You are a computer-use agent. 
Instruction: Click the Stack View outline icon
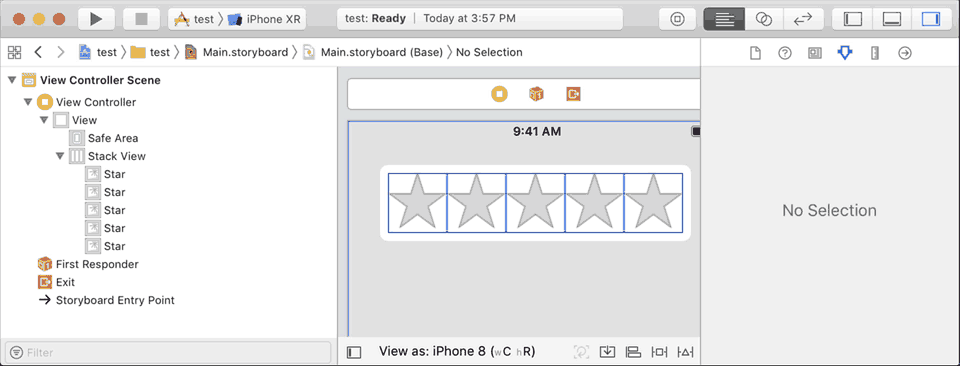point(77,156)
